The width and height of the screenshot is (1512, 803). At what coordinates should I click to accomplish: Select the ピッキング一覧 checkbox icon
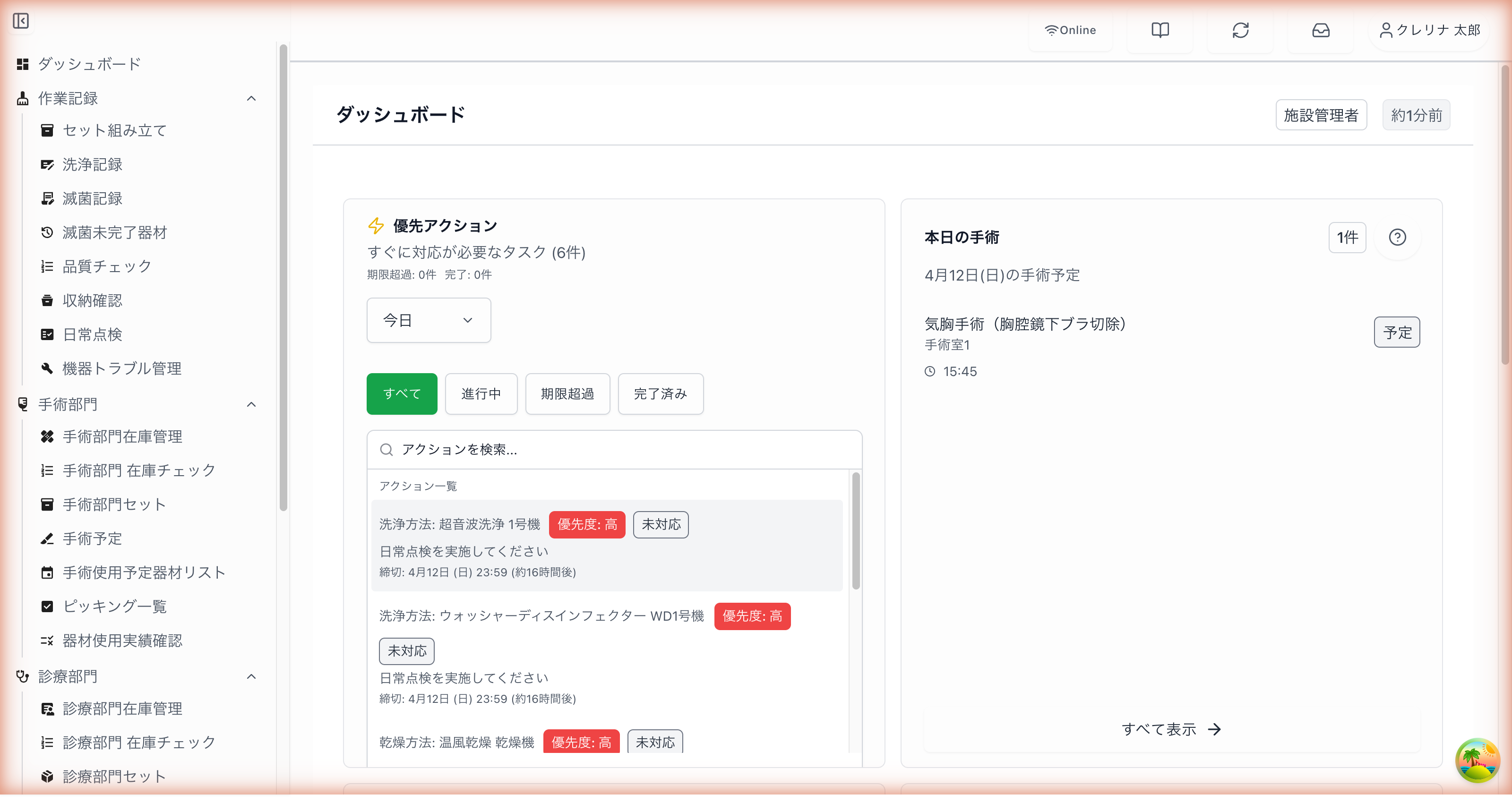tap(48, 607)
